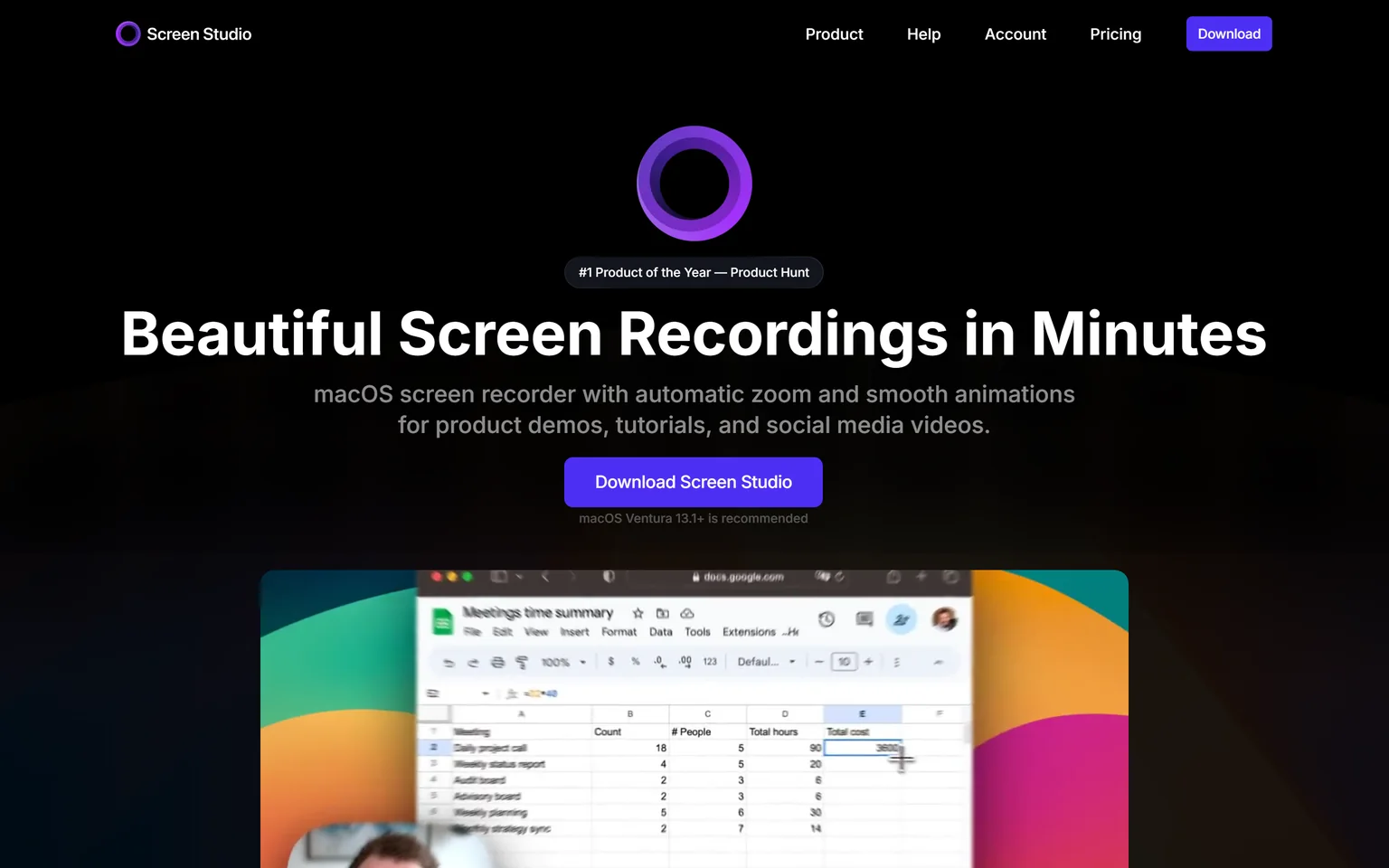
Task: Open the 123 number format menu
Action: (x=710, y=662)
